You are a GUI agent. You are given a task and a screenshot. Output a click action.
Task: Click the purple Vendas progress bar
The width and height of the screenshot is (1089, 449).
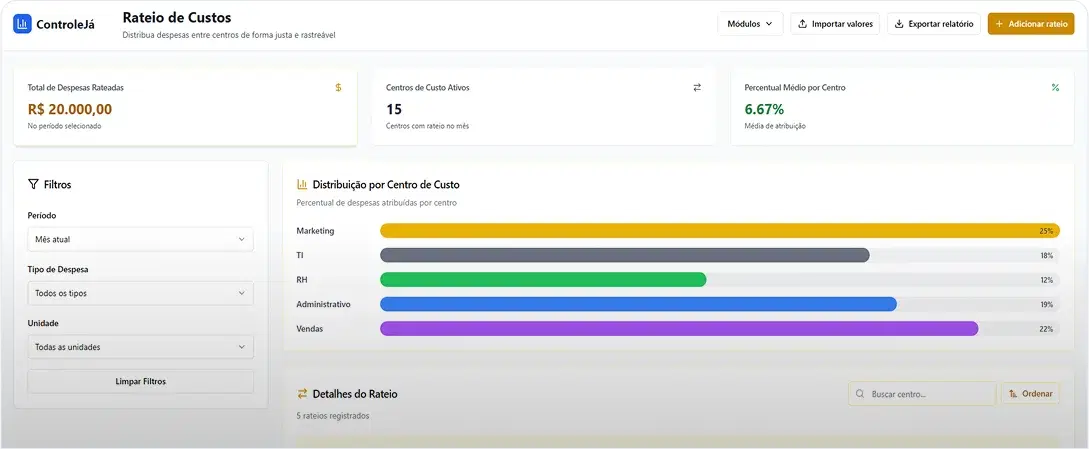point(678,329)
